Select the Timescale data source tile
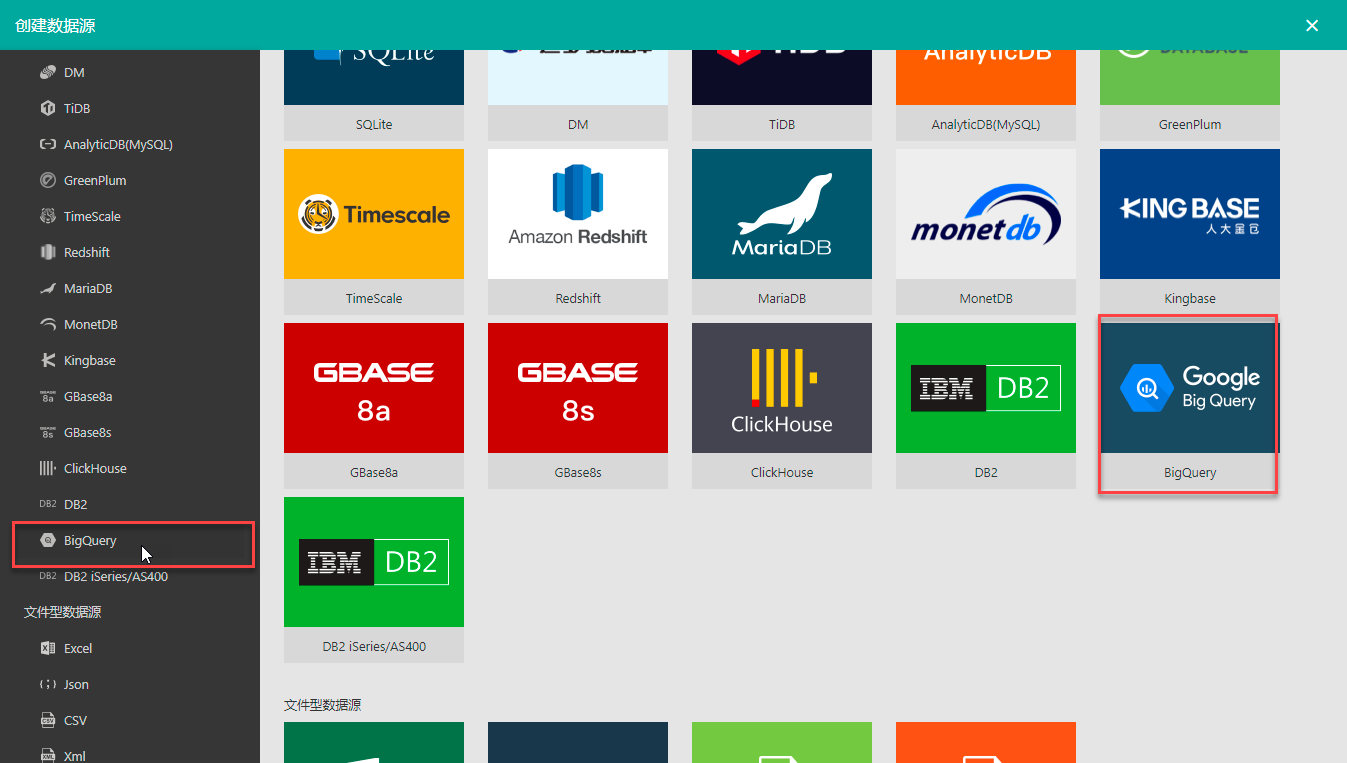The height and width of the screenshot is (763, 1347). pos(374,232)
